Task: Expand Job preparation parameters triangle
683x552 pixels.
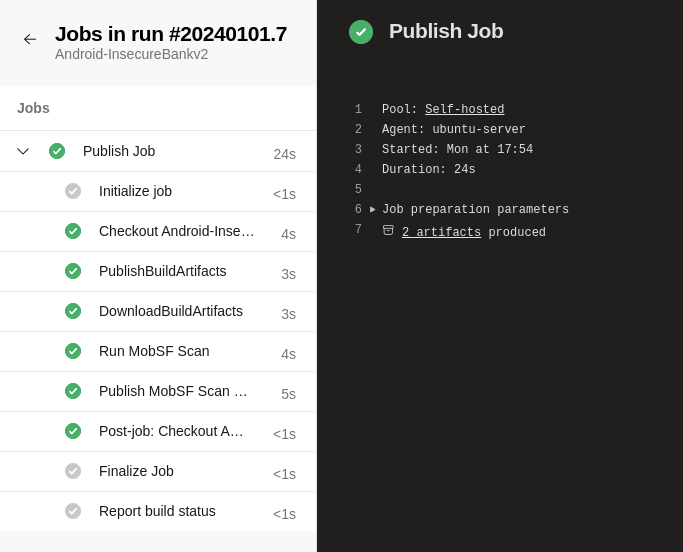Action: (372, 210)
